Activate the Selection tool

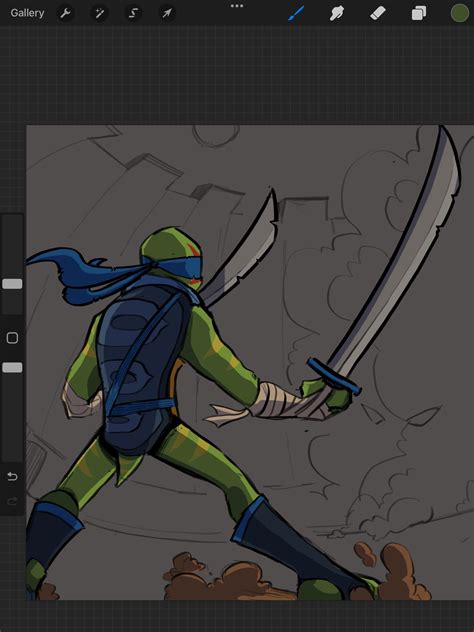pyautogui.click(x=133, y=13)
